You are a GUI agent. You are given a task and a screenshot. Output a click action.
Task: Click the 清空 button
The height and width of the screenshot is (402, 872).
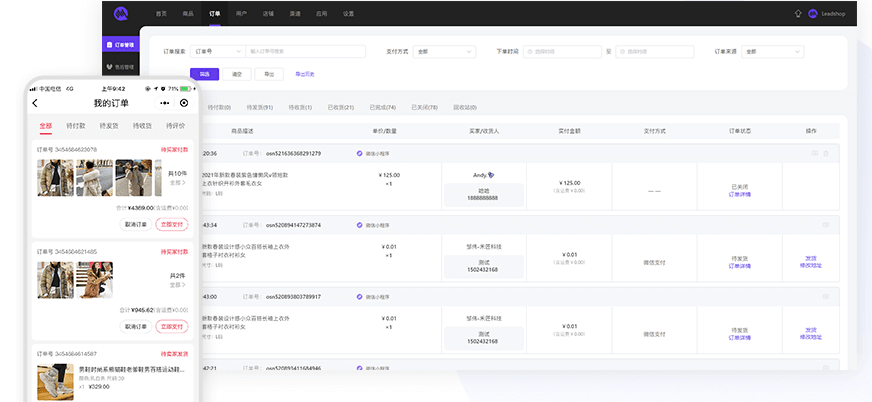(237, 74)
